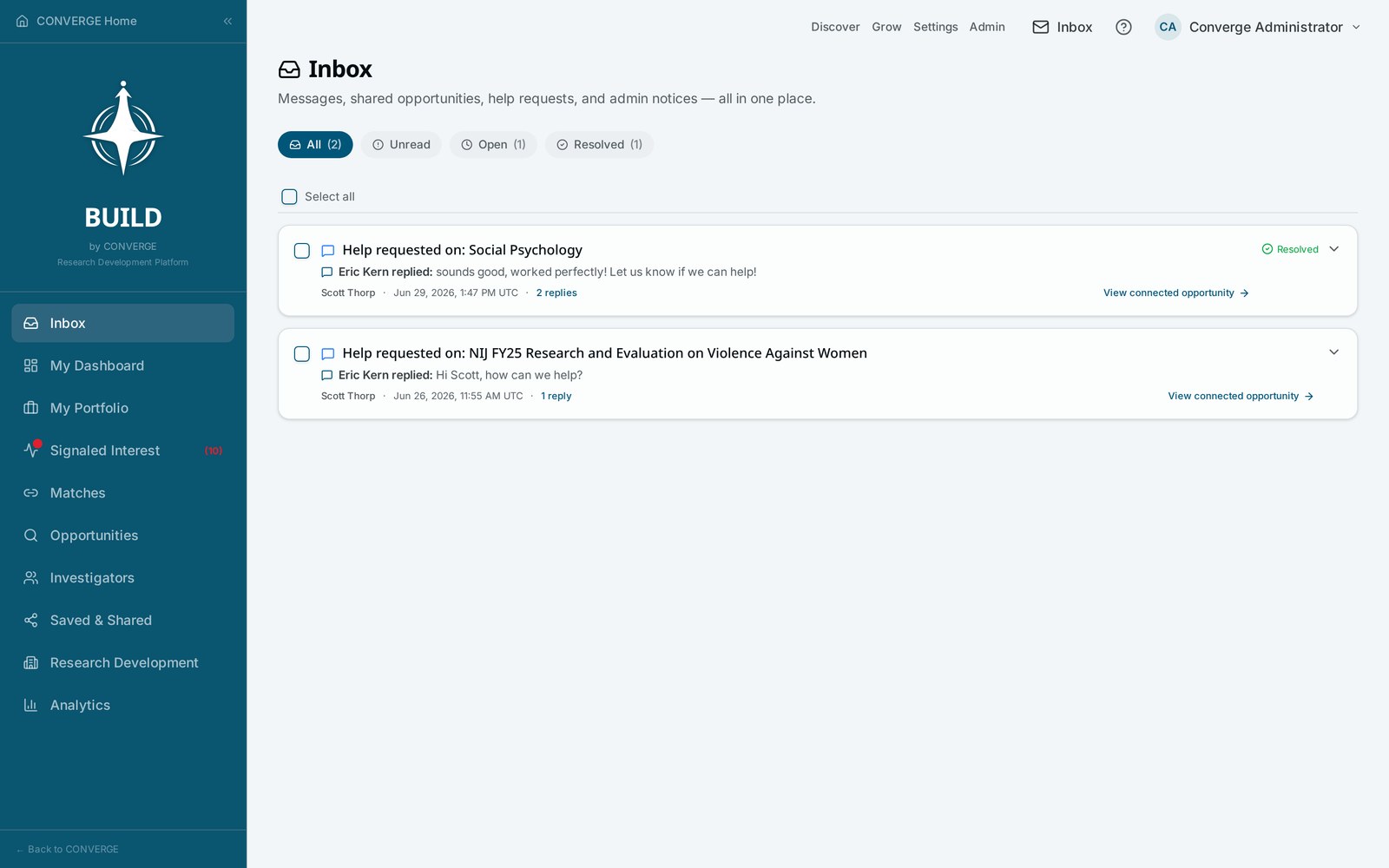
Task: Click reply icon before 'Hi Scott' reply
Action: (x=327, y=376)
